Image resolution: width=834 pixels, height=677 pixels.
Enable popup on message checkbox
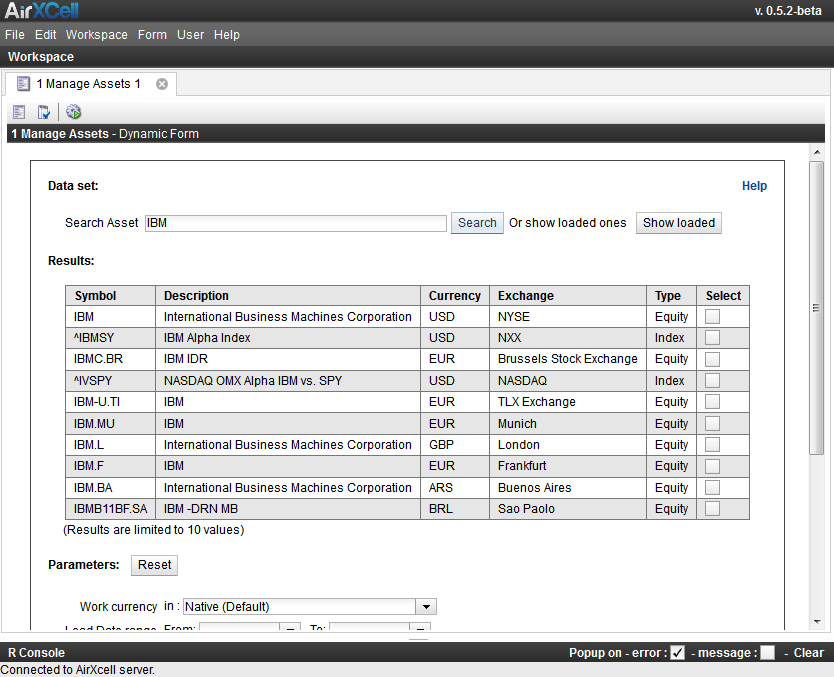(768, 653)
